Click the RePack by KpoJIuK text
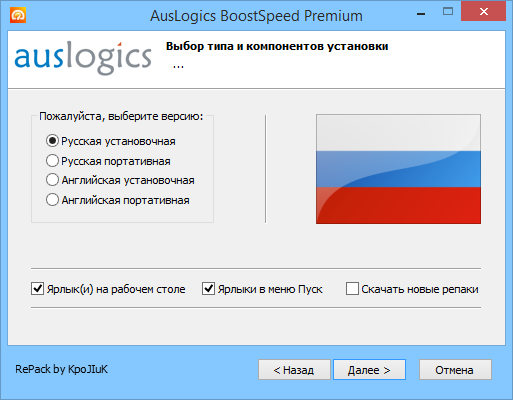This screenshot has height=400, width=513. pyautogui.click(x=62, y=369)
